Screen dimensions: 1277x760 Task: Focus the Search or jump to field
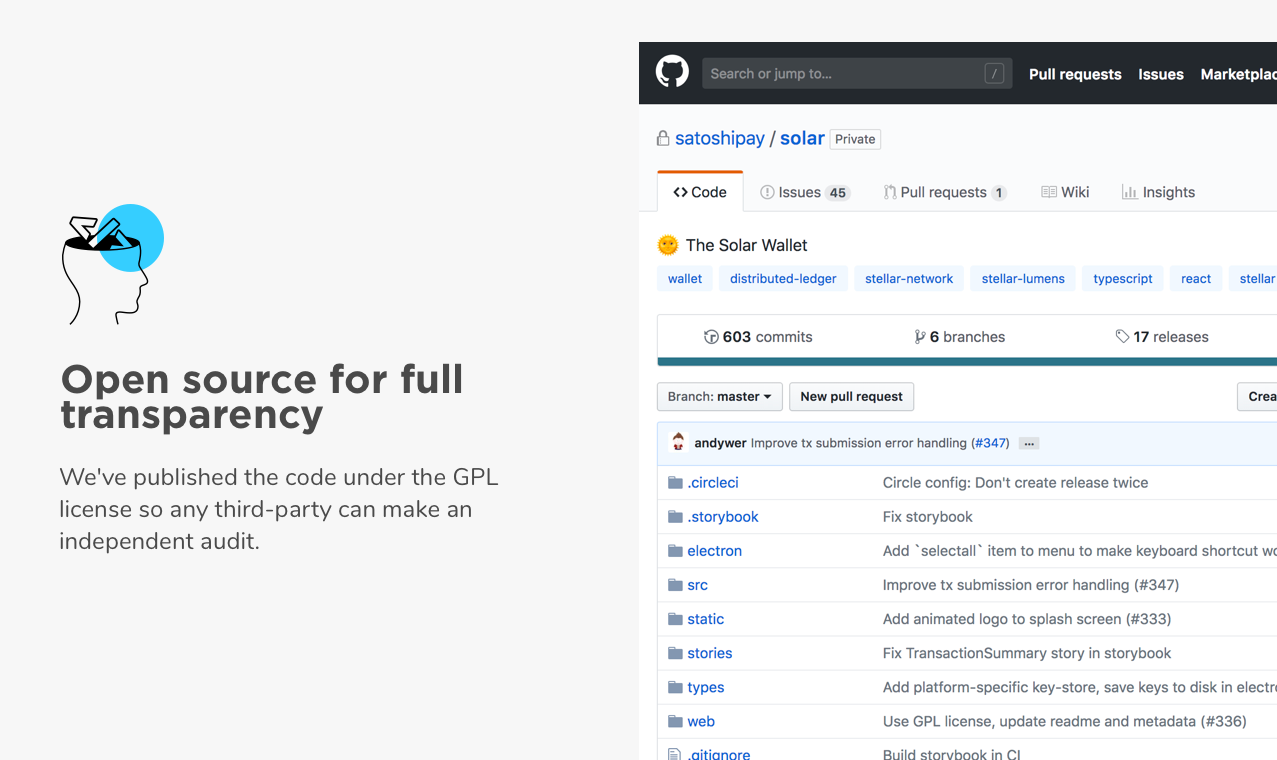click(x=857, y=73)
